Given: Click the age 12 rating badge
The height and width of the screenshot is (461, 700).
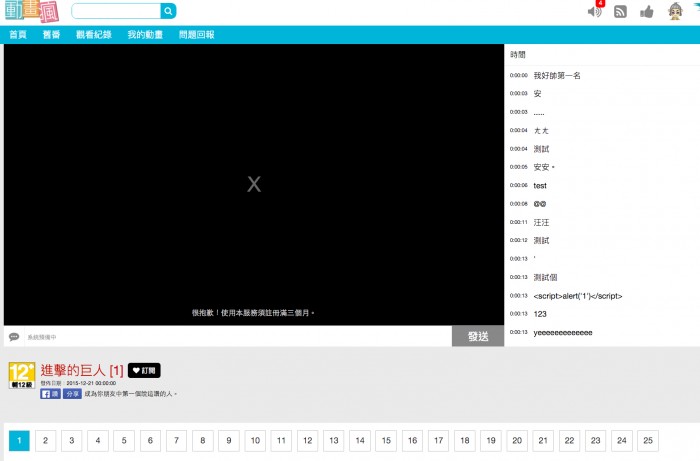Looking at the screenshot, I should click(22, 375).
